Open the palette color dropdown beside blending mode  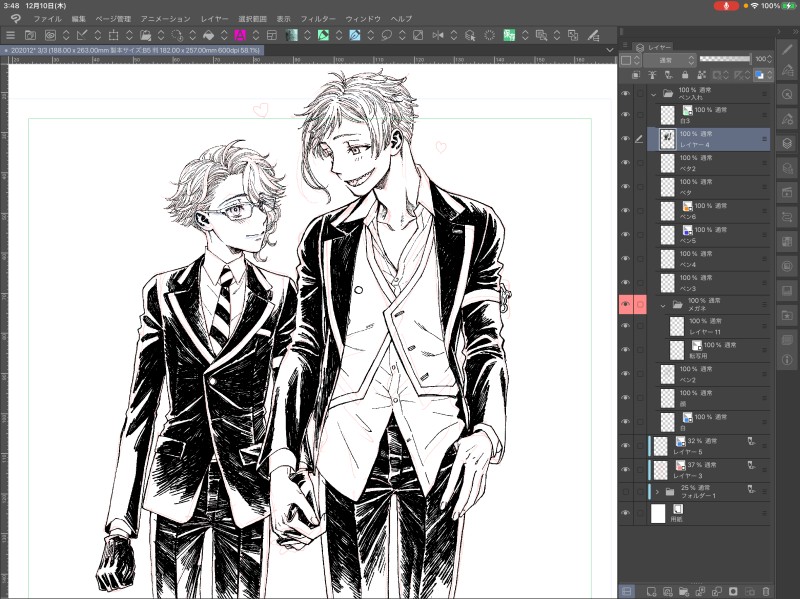point(631,60)
